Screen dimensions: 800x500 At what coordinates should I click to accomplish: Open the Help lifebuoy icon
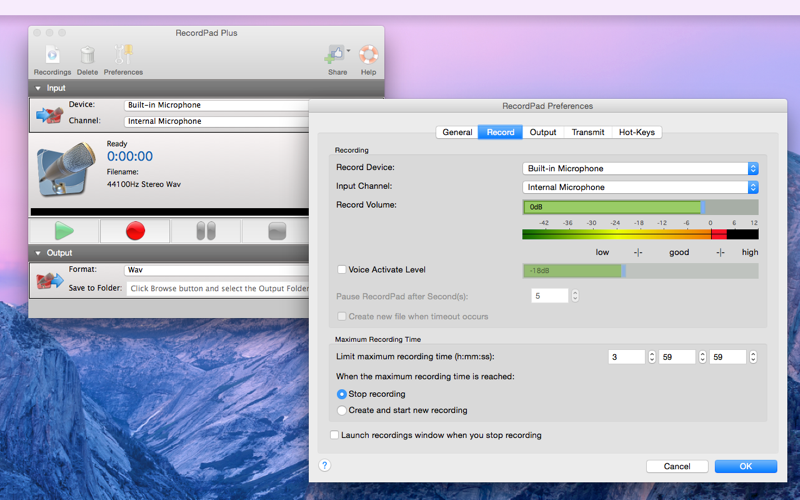pos(368,55)
